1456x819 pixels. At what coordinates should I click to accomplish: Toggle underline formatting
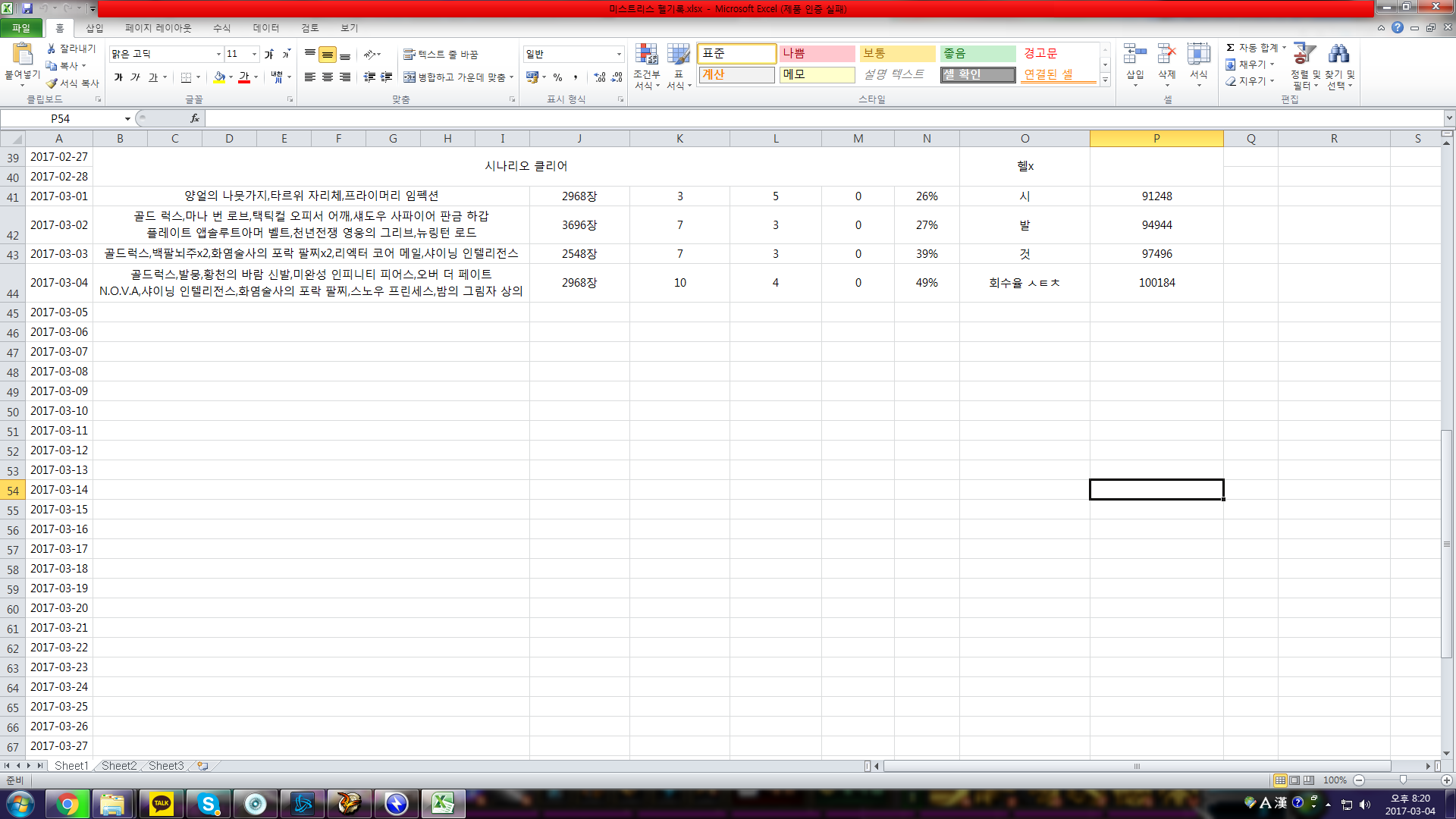152,77
